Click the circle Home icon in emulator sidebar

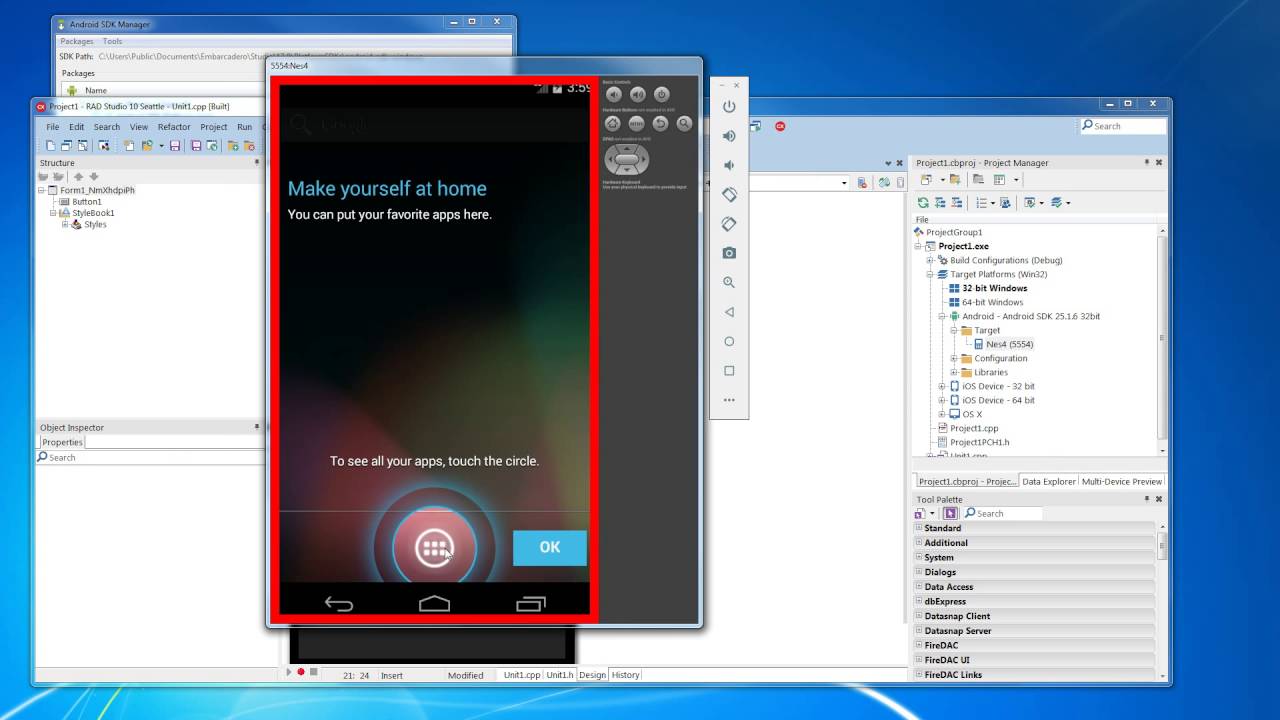[x=729, y=341]
